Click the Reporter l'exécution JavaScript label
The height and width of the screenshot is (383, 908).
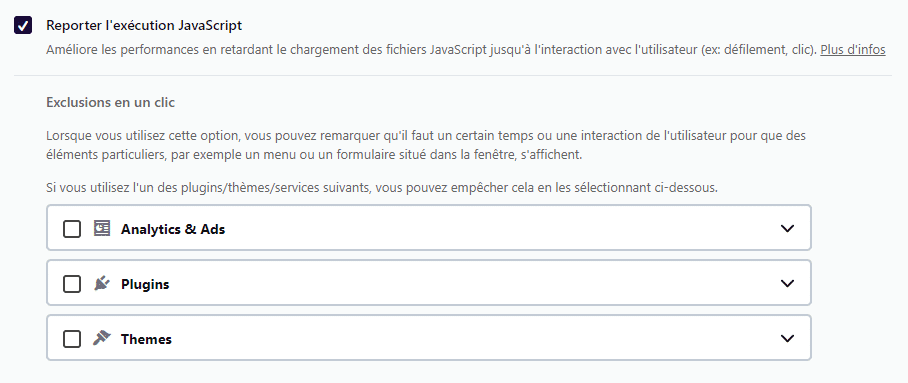tap(144, 25)
